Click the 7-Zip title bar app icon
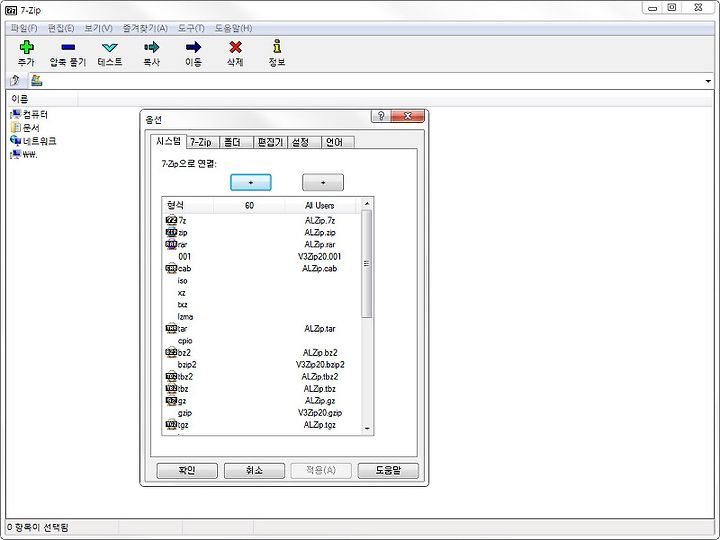The image size is (720, 540). click(11, 10)
